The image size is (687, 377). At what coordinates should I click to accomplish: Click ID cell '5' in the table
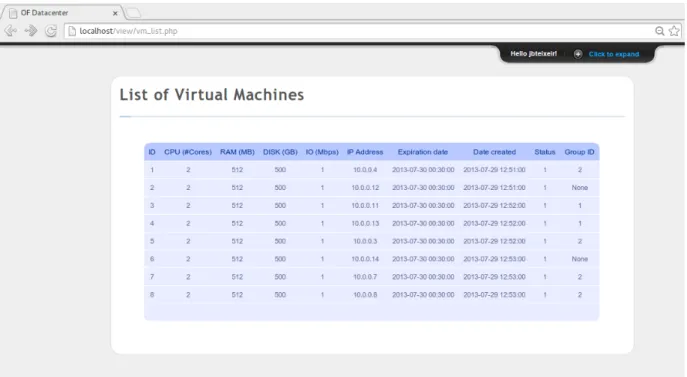click(x=152, y=241)
